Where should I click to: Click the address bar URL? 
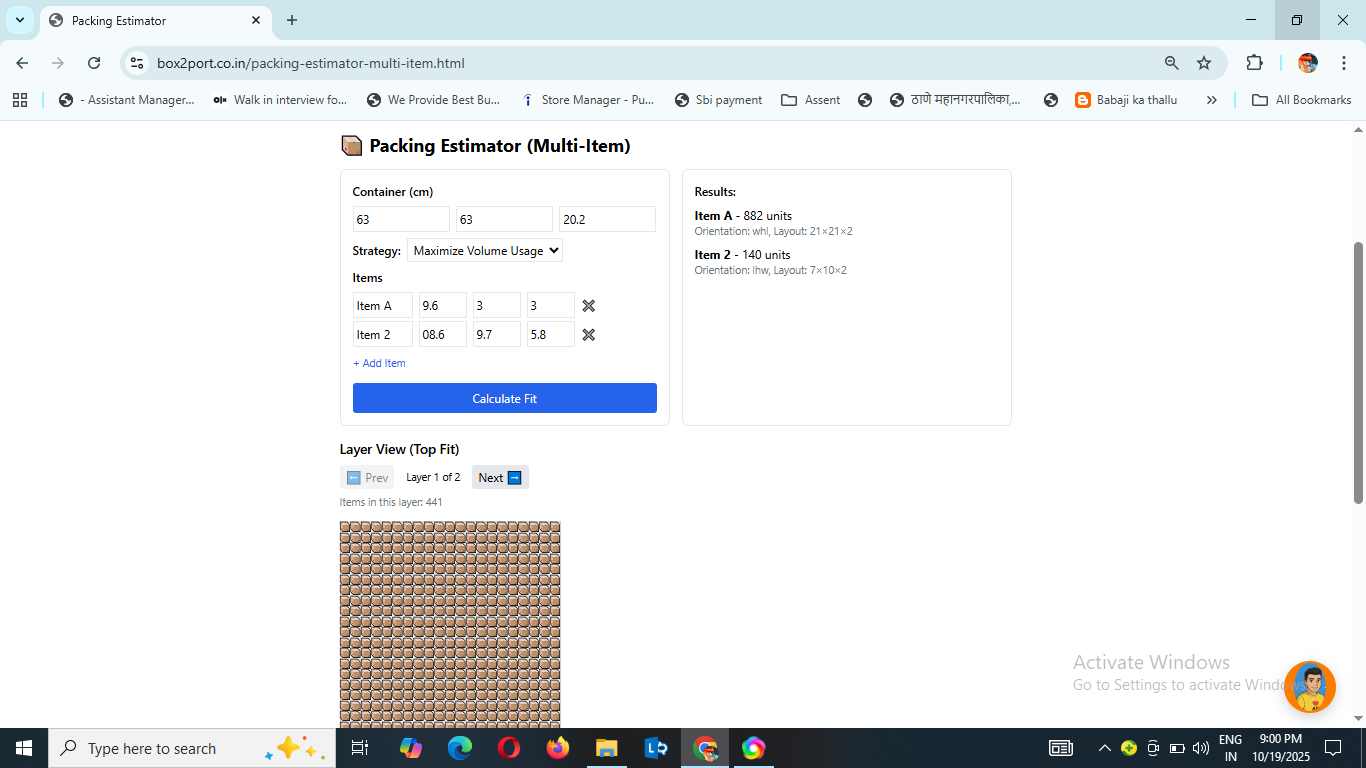[x=311, y=63]
